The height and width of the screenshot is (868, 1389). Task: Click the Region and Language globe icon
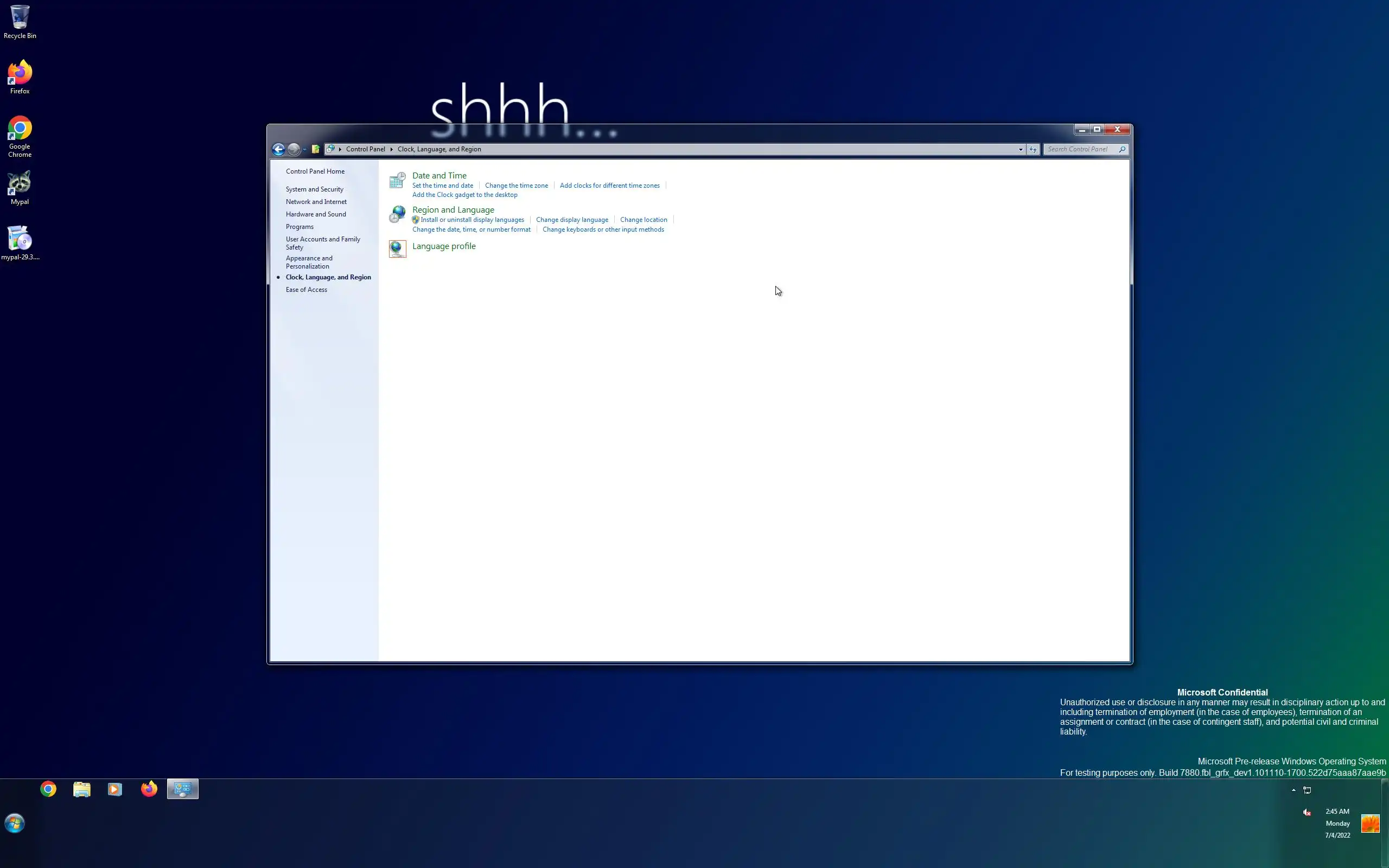coord(397,214)
